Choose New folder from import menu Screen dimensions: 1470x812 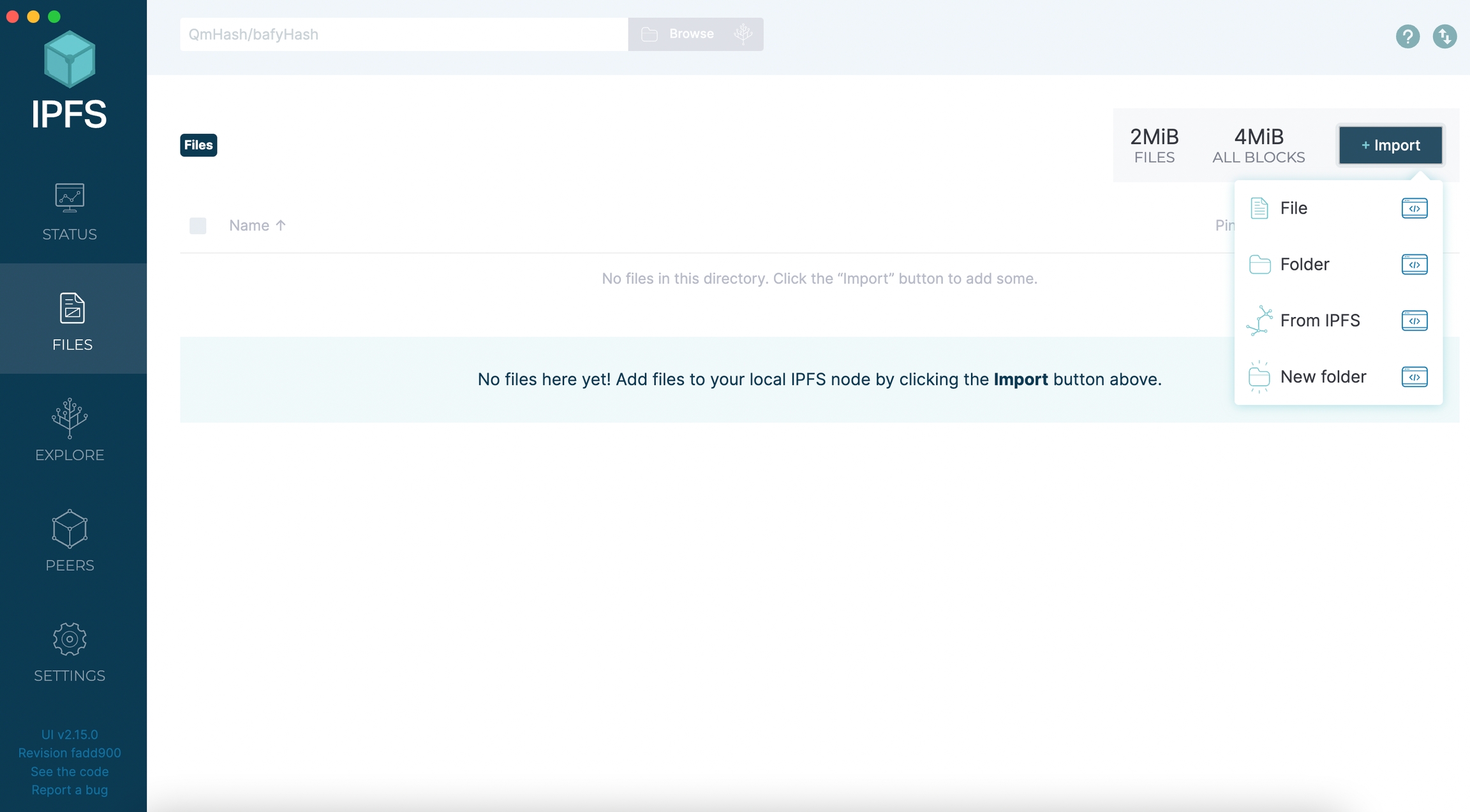[x=1338, y=376]
